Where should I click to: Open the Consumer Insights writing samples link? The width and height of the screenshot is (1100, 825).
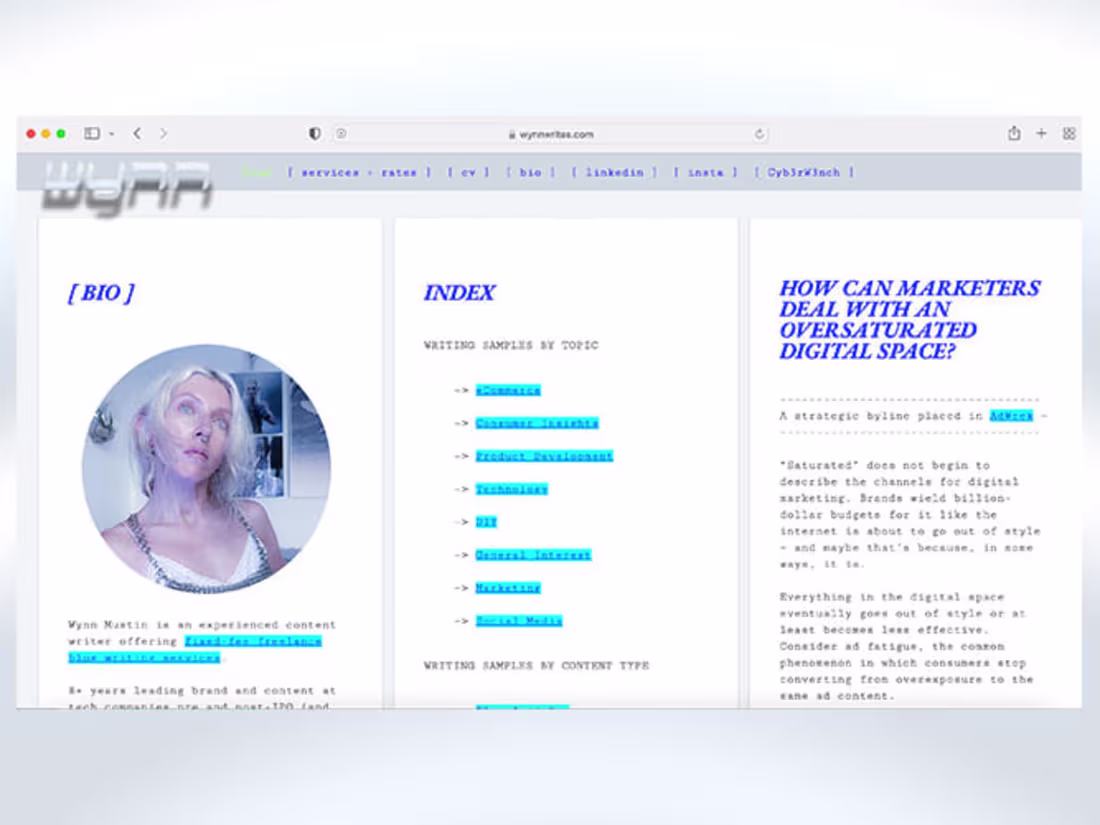pos(537,422)
